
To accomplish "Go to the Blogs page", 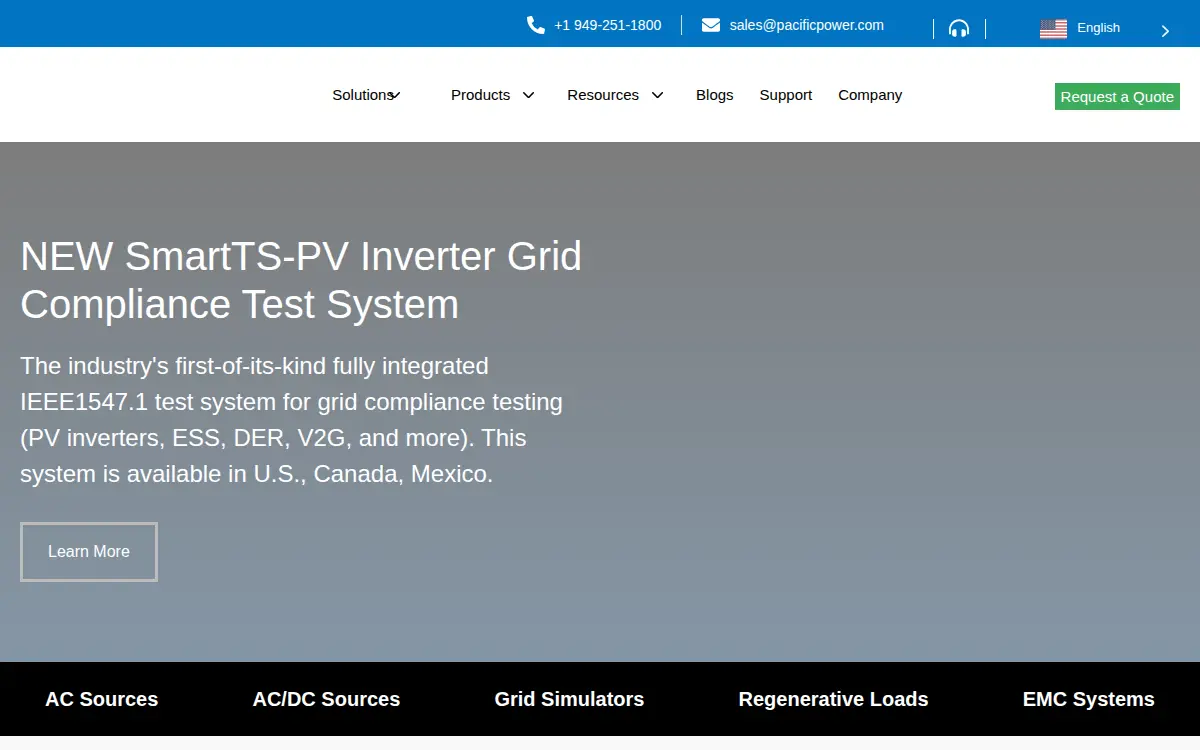I will [x=715, y=95].
